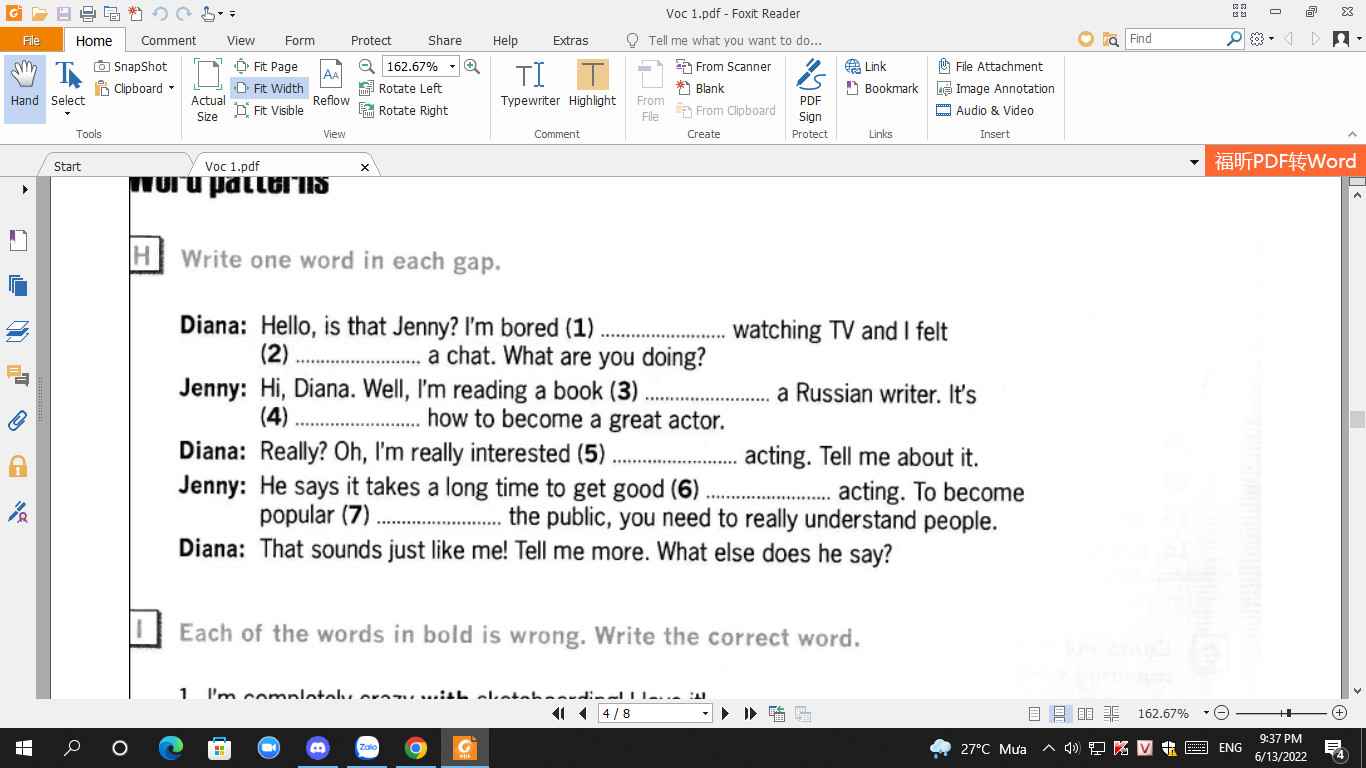Viewport: 1366px width, 768px height.
Task: Open the File menu
Action: [31, 40]
